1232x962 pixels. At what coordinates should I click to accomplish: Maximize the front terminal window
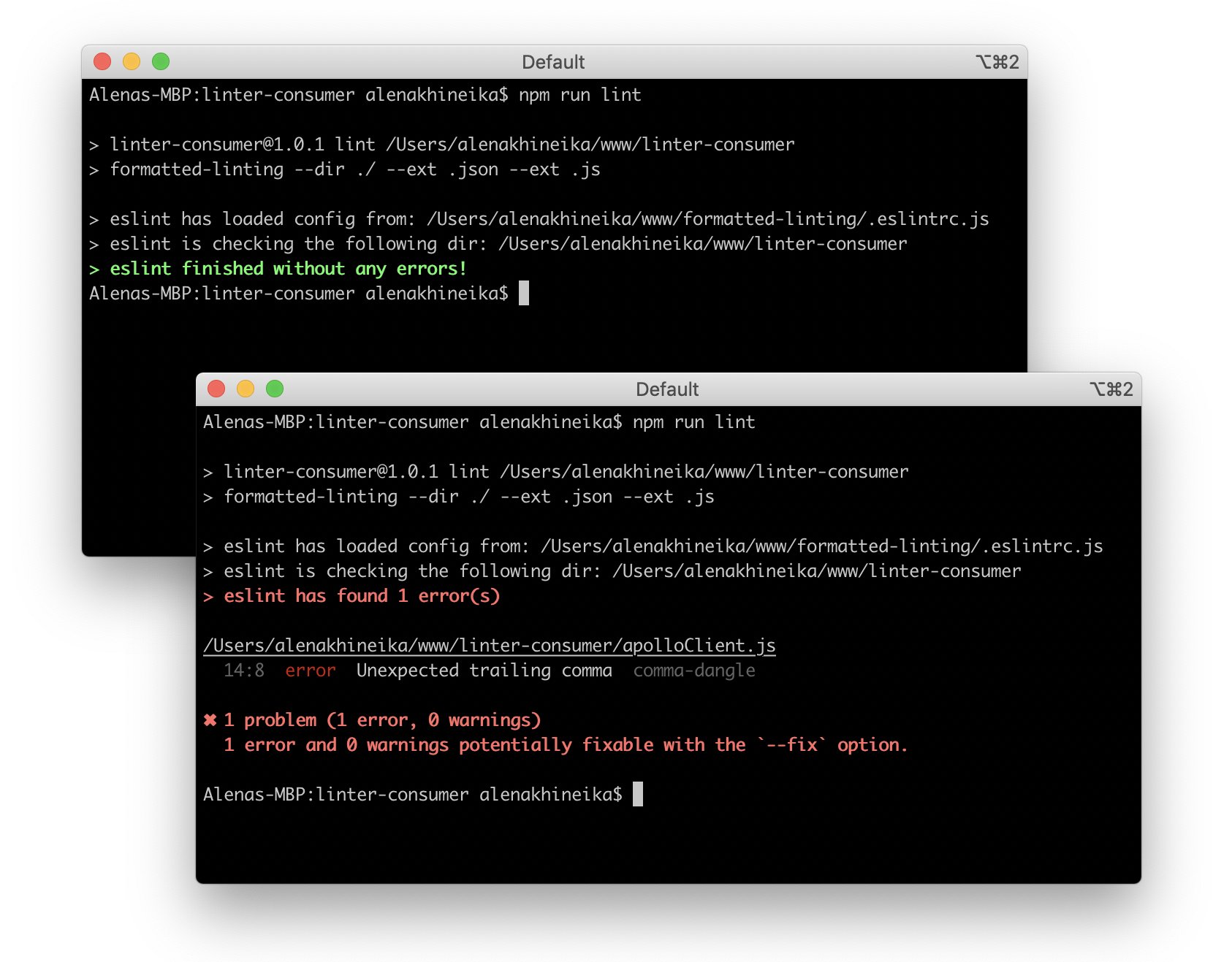coord(275,389)
